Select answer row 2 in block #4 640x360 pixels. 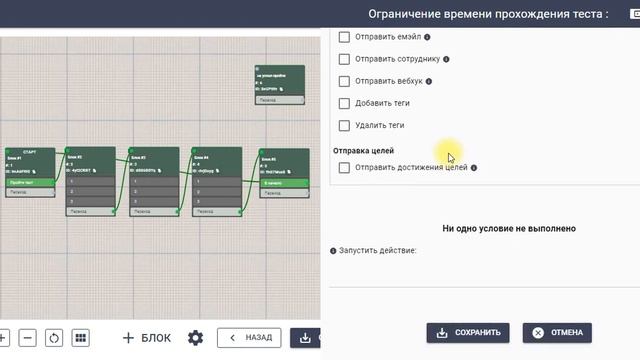point(217,191)
